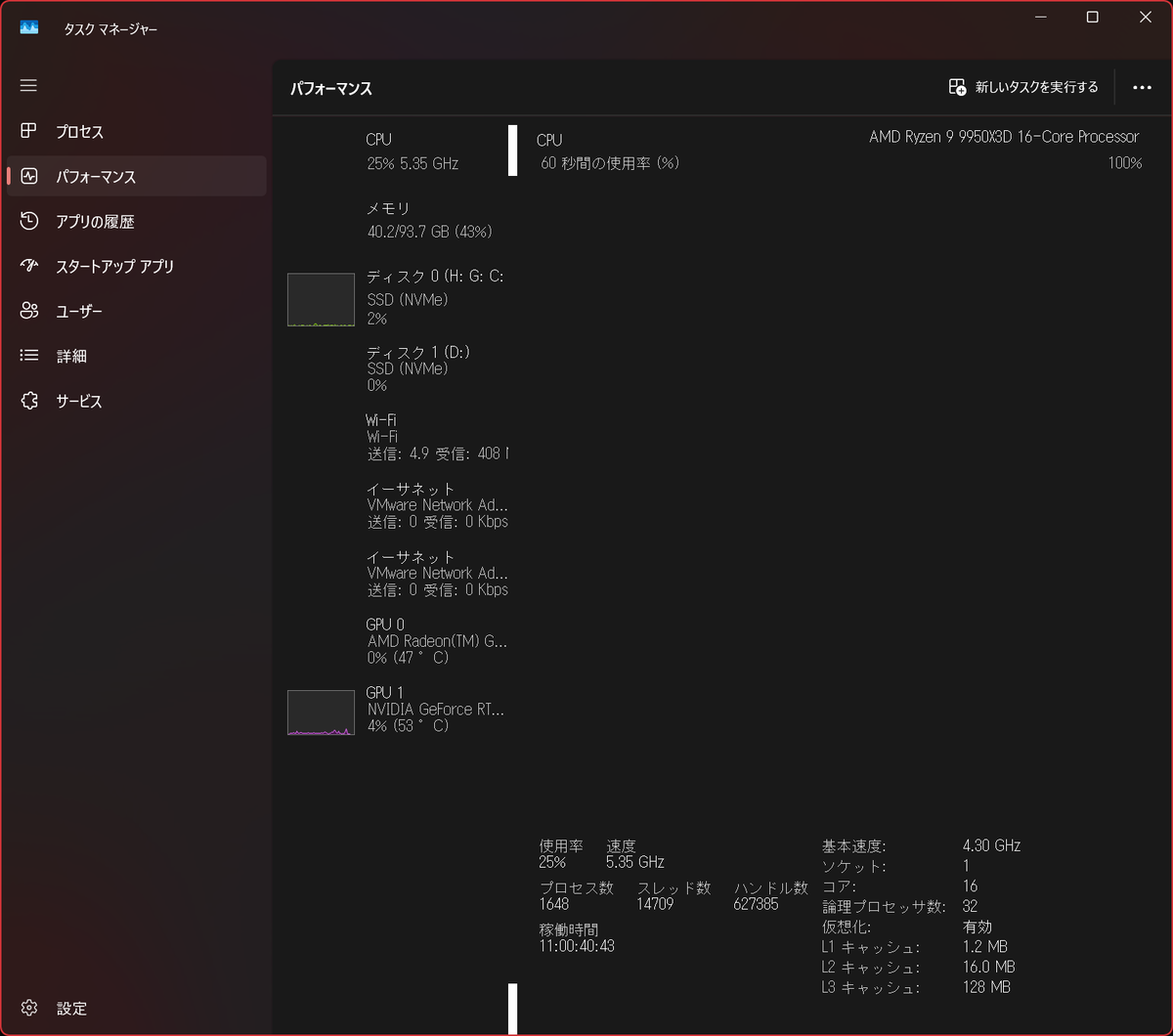
Task: Click 新しいタスクを実行する button
Action: [1023, 87]
